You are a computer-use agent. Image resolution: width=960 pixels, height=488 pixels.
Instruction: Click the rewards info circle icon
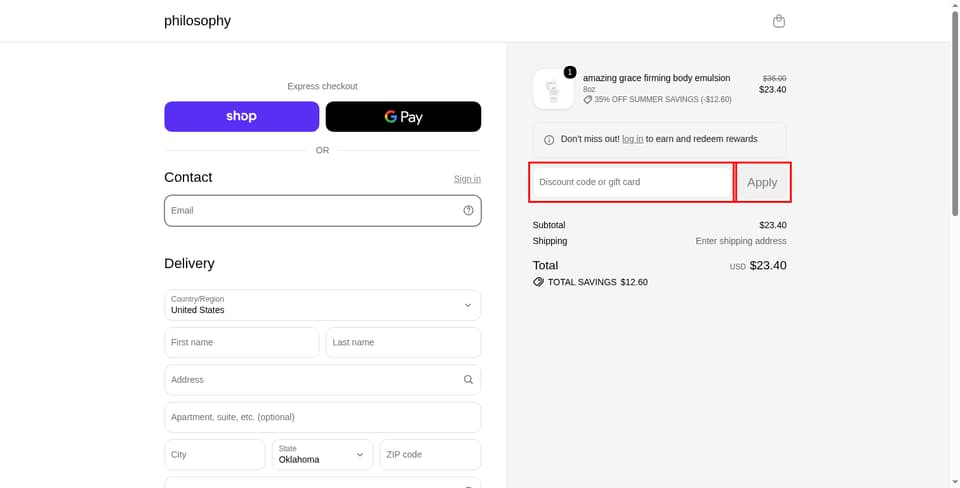coord(549,140)
